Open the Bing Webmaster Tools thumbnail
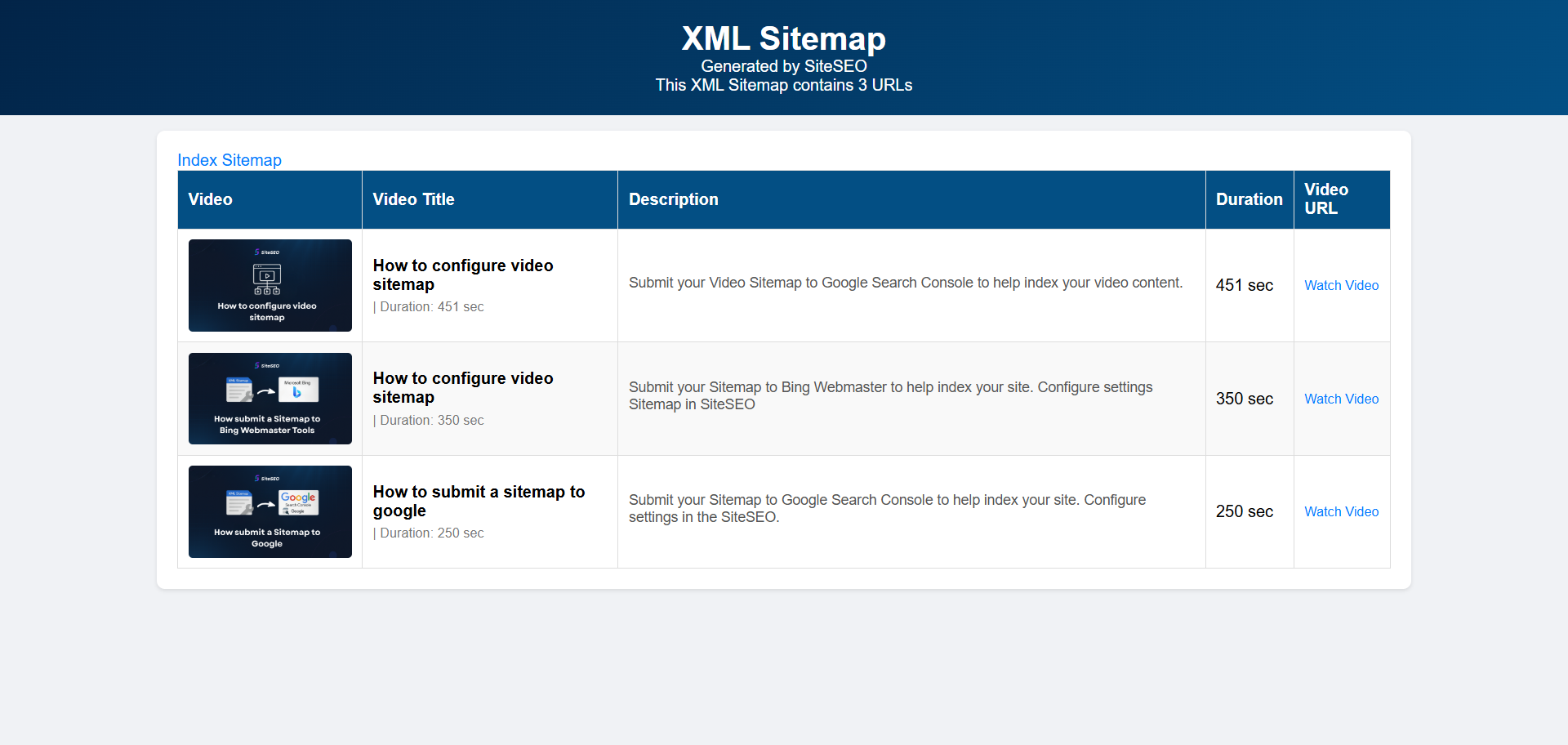 [270, 399]
